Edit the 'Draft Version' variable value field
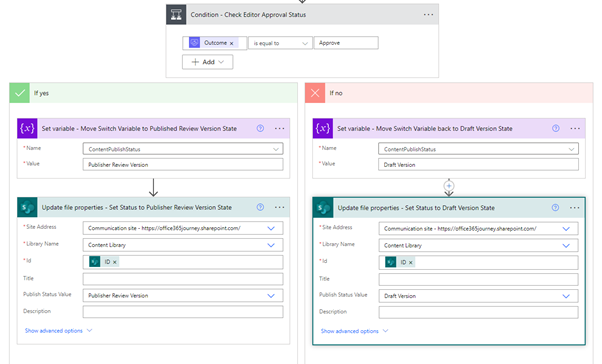This screenshot has width=602, height=364. point(478,165)
